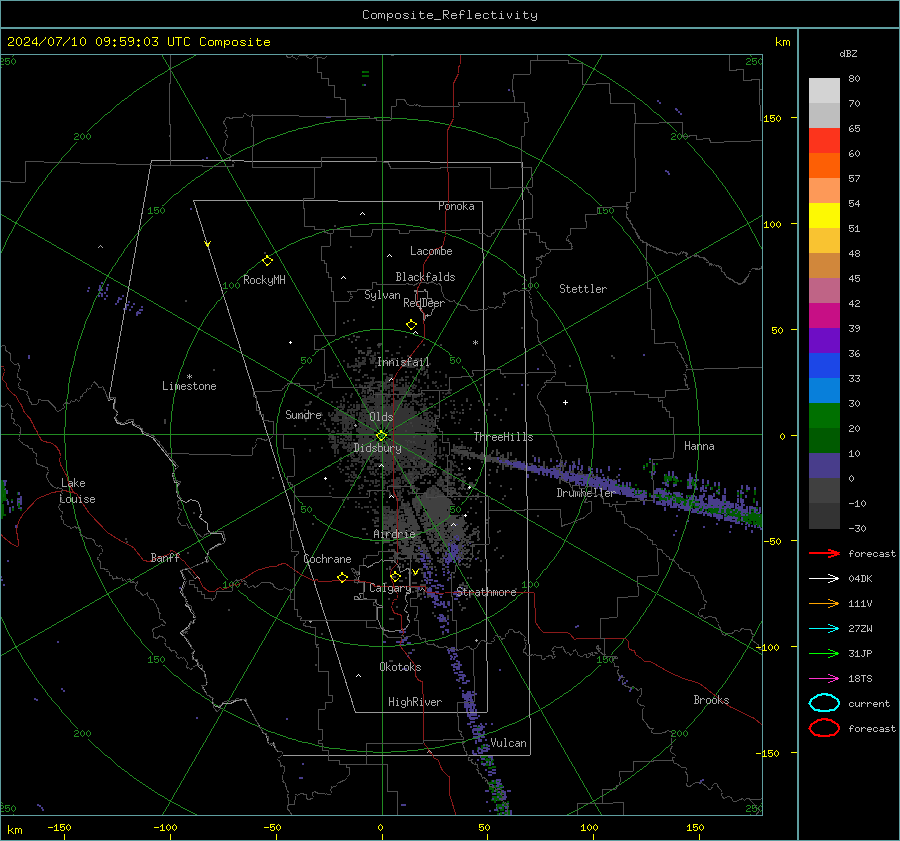Click the Composite_Reflectivity title
This screenshot has height=841, width=900.
tap(449, 15)
